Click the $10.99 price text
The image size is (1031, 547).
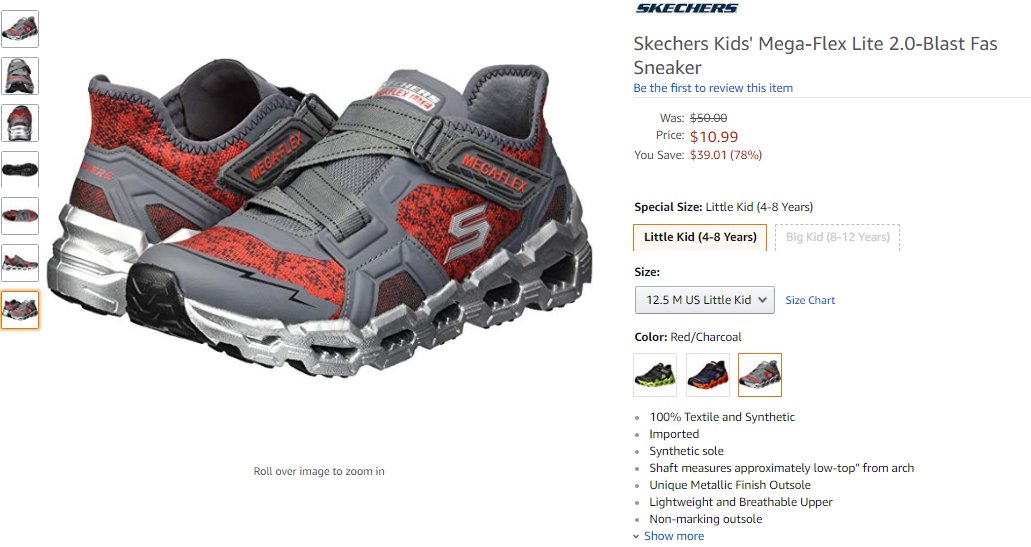713,137
